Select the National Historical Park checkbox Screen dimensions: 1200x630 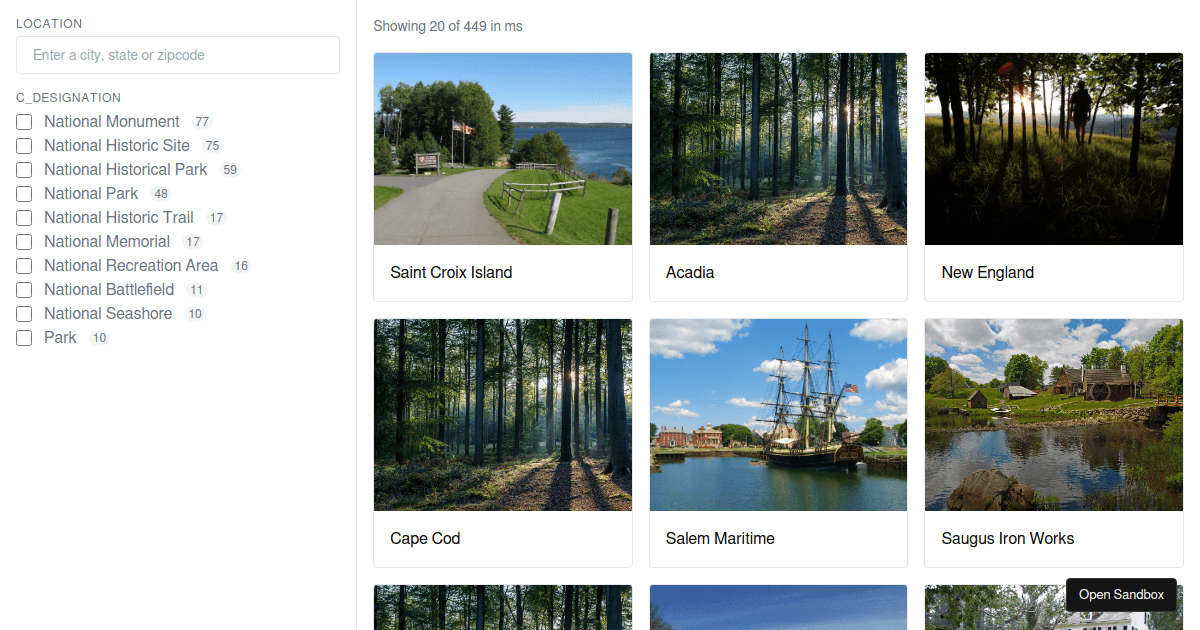tap(23, 169)
